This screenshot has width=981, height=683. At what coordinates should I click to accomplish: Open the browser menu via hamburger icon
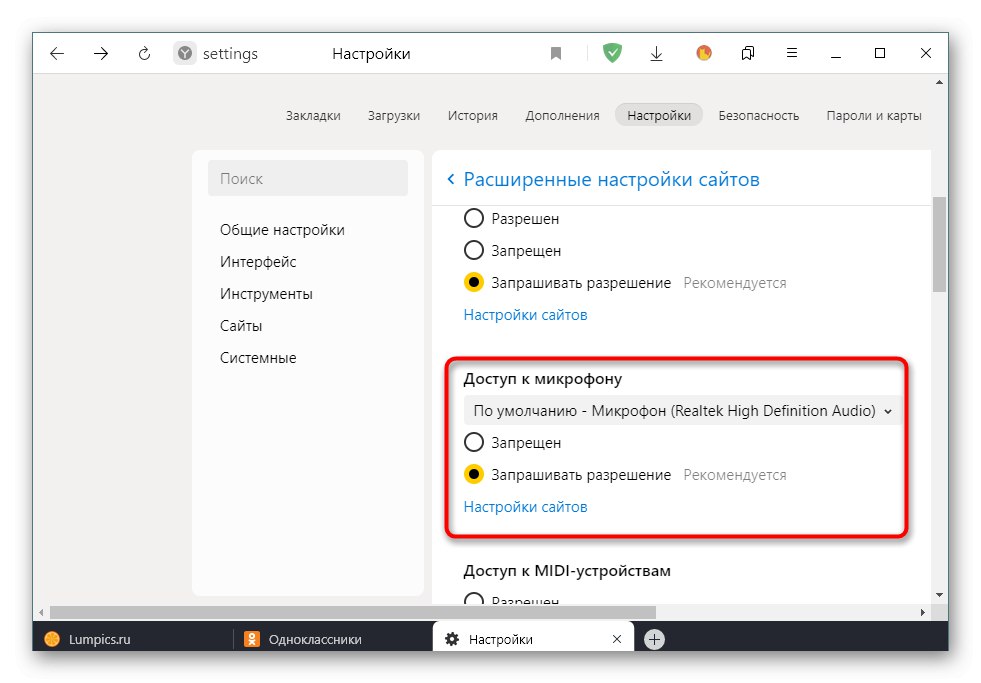pyautogui.click(x=792, y=53)
